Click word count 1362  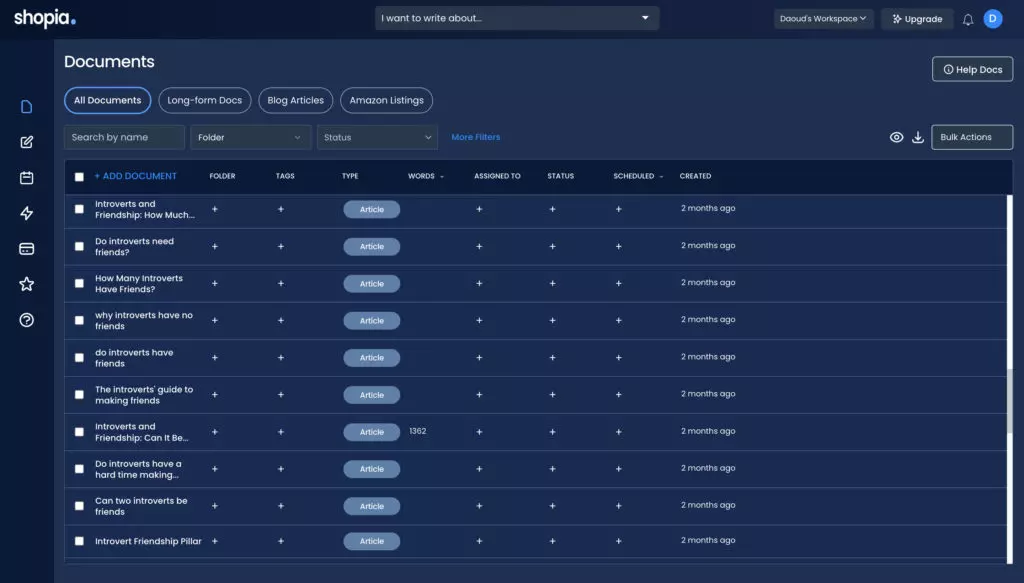tap(417, 431)
